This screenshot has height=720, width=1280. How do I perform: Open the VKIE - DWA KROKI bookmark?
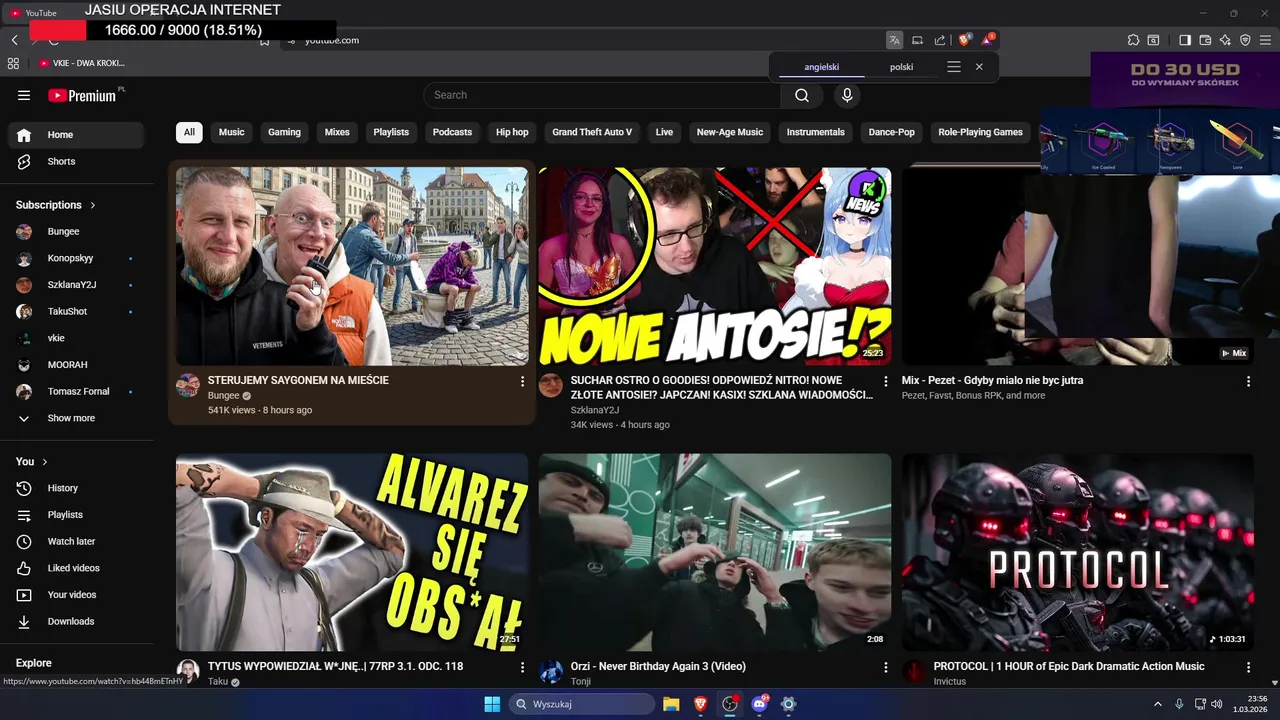(81, 63)
